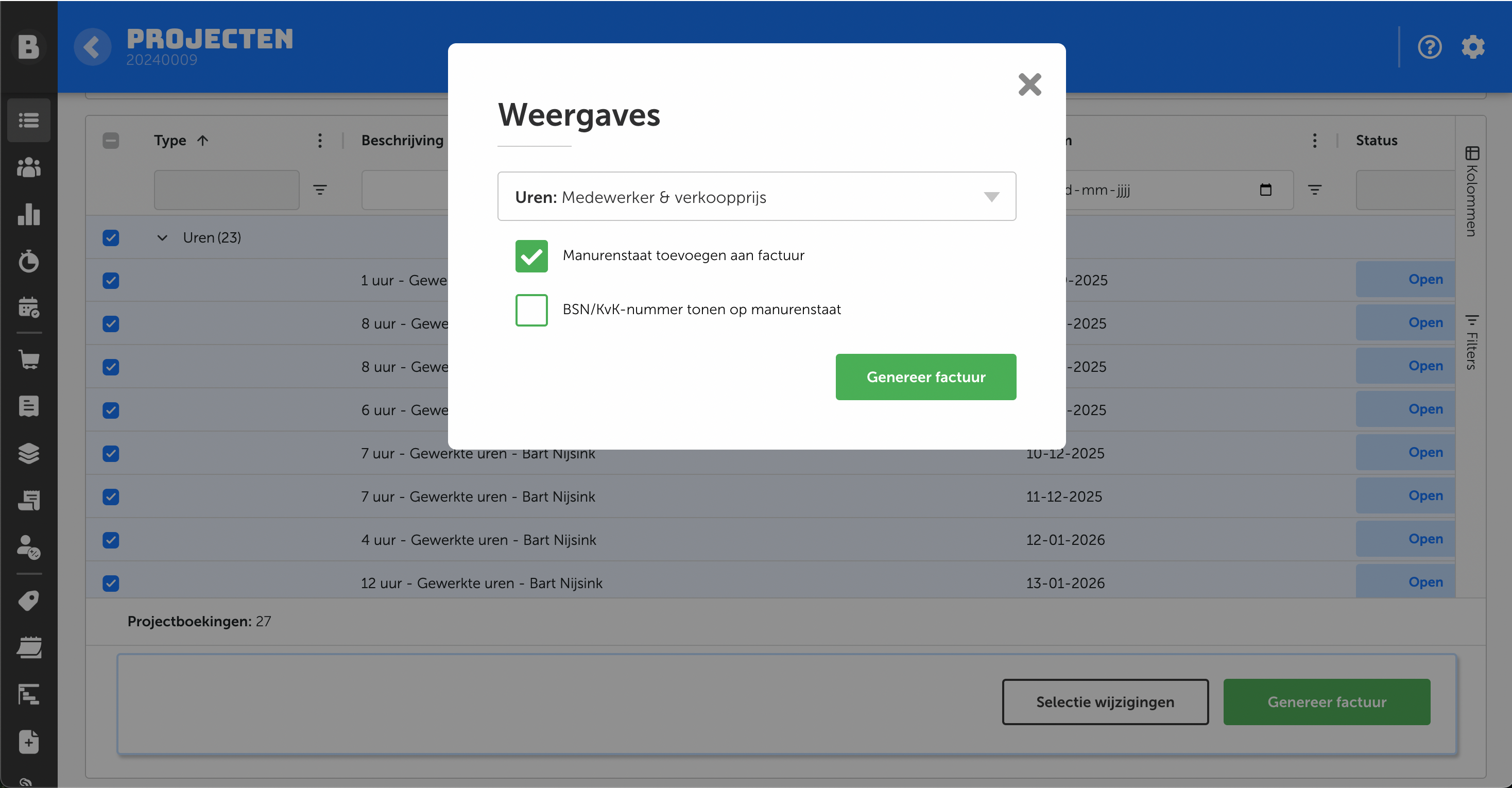
Task: Click the Projectboekingen: 27 footer text
Action: [x=199, y=621]
